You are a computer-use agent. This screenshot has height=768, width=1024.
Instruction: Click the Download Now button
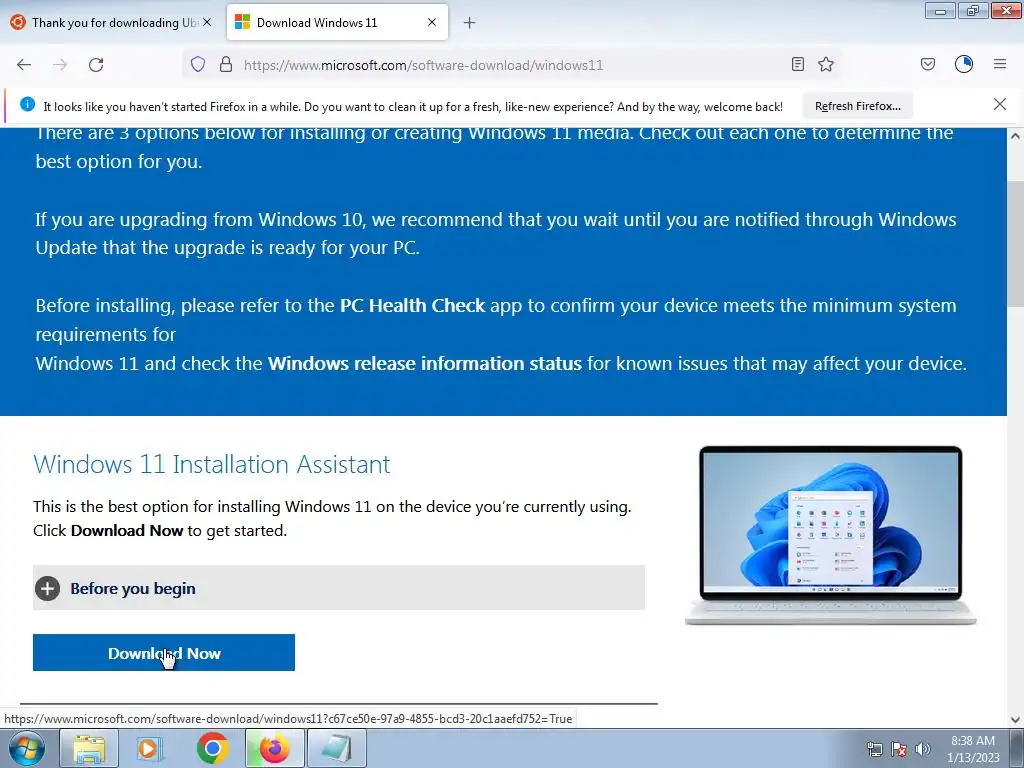coord(164,652)
